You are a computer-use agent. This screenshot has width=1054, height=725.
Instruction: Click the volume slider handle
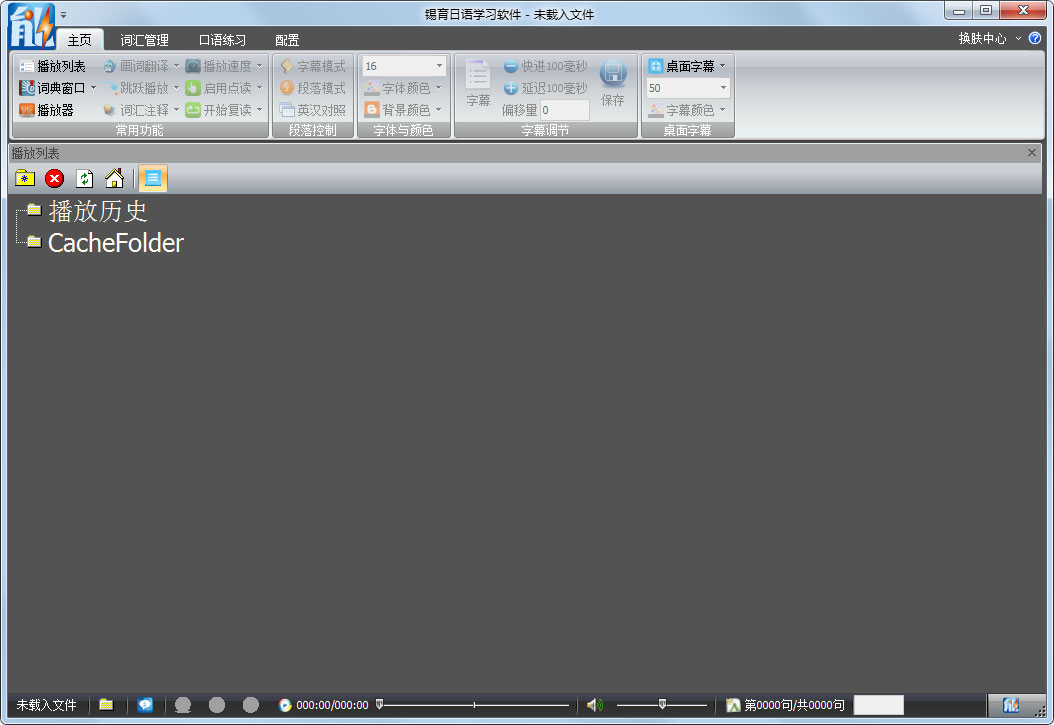(662, 704)
